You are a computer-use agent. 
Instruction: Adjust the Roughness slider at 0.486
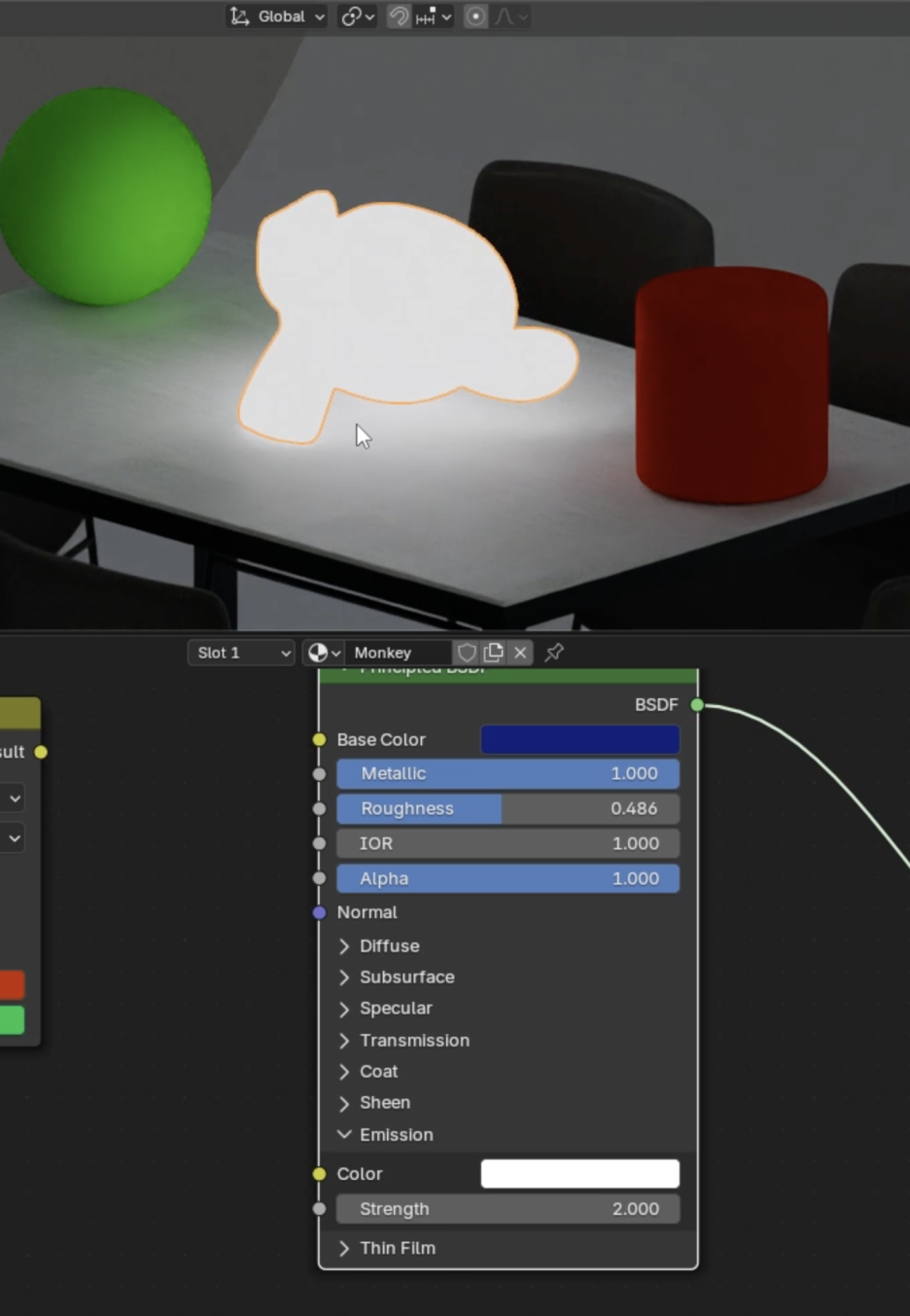pos(507,808)
